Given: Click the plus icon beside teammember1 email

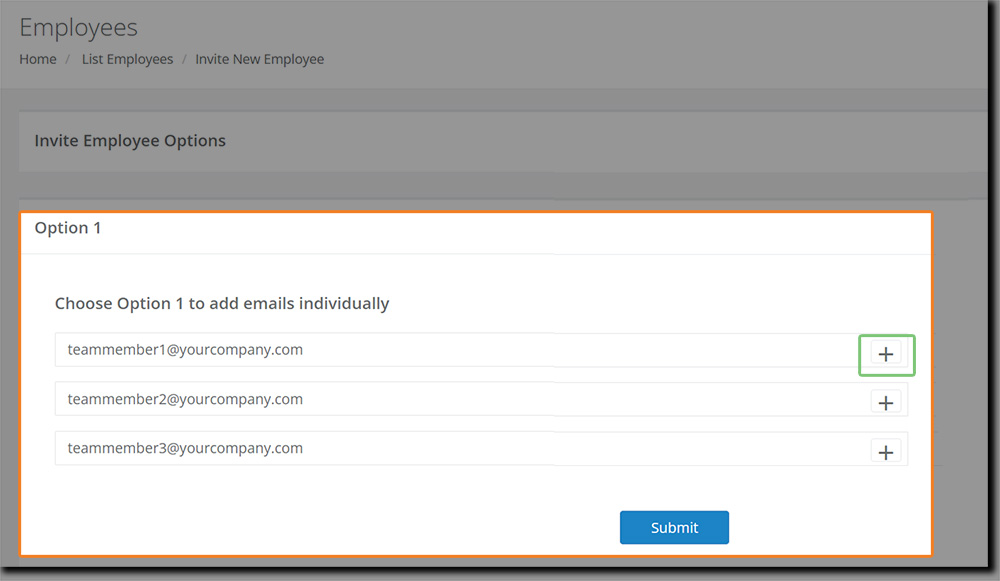Looking at the screenshot, I should coord(886,354).
